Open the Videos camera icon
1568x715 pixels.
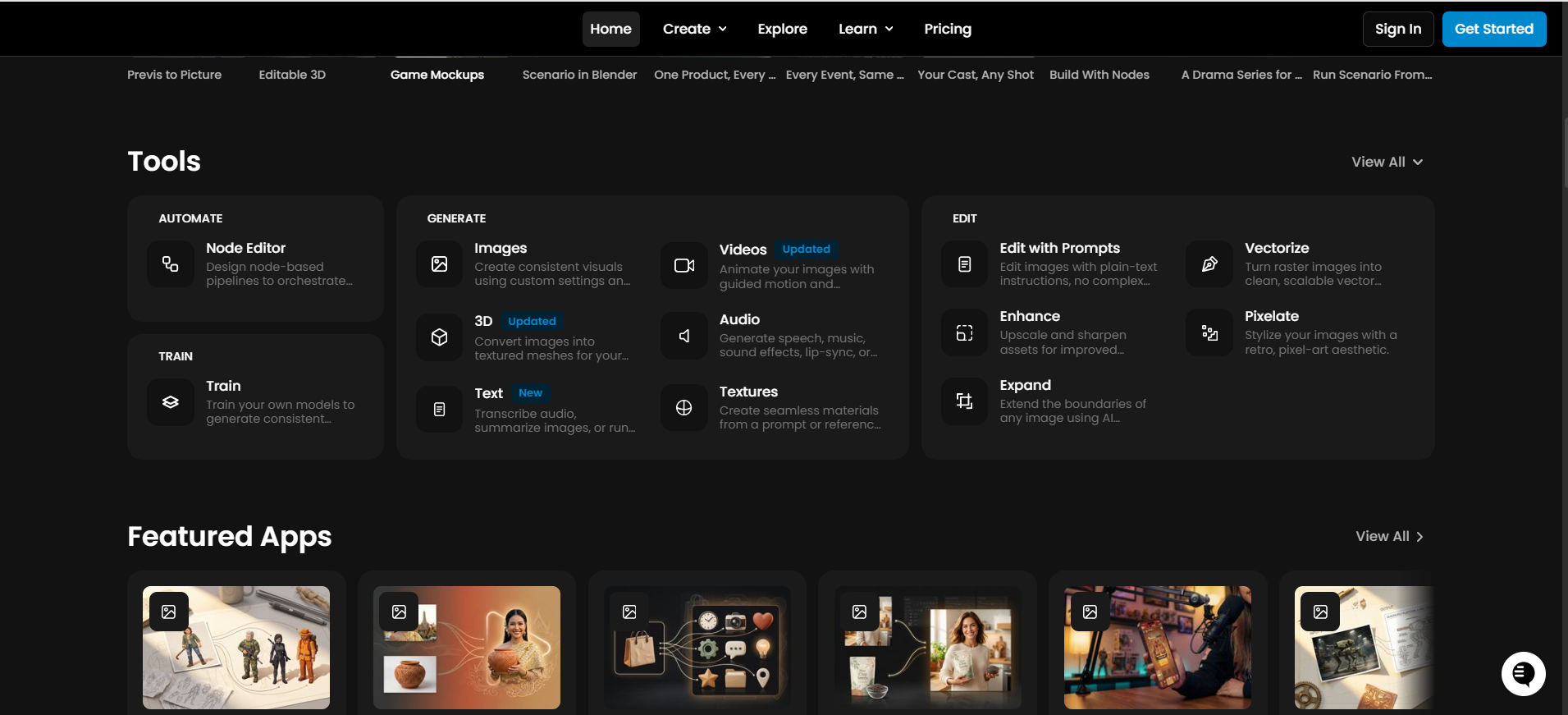point(684,265)
